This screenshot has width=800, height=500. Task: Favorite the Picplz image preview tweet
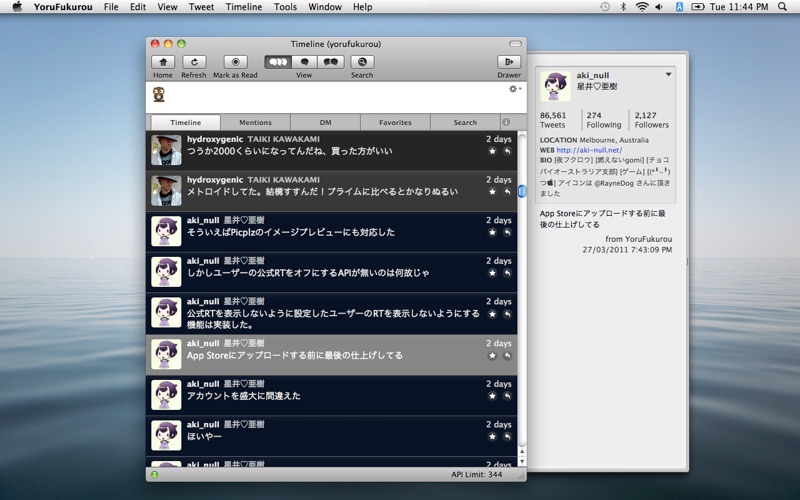pyautogui.click(x=492, y=232)
